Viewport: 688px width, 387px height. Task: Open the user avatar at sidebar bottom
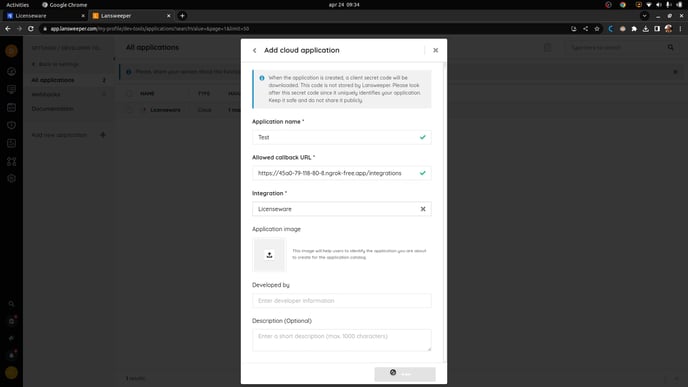point(11,373)
